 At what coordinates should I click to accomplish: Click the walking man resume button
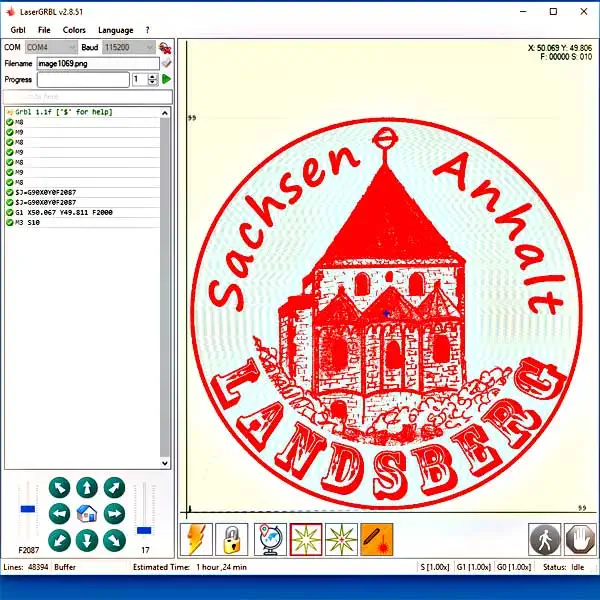click(544, 540)
